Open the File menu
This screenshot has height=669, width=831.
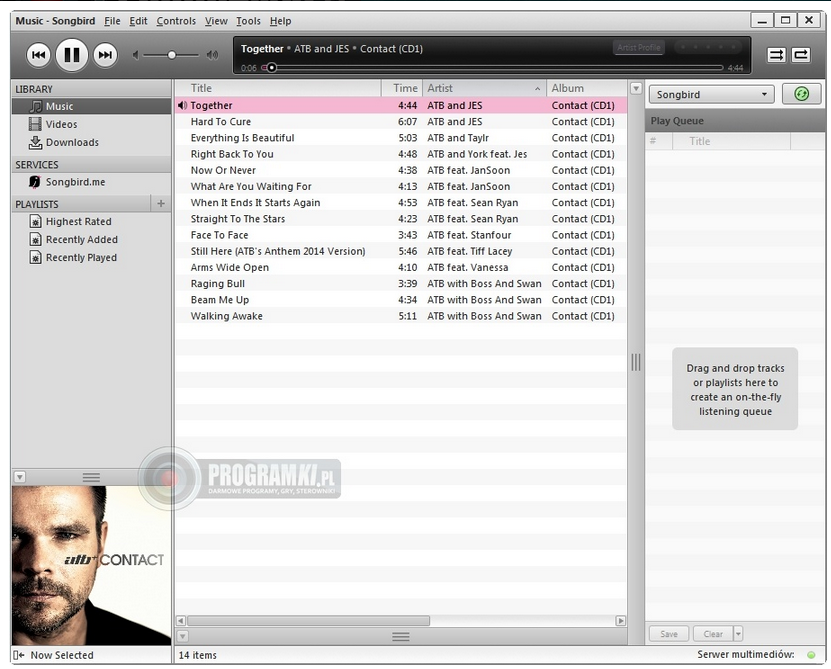coord(112,21)
